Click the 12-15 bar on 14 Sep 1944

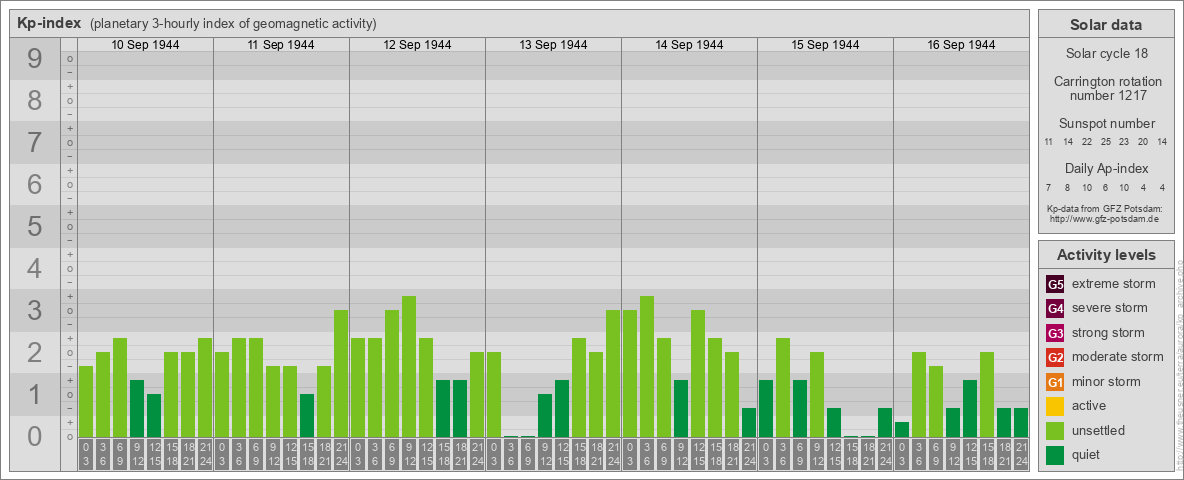click(698, 374)
